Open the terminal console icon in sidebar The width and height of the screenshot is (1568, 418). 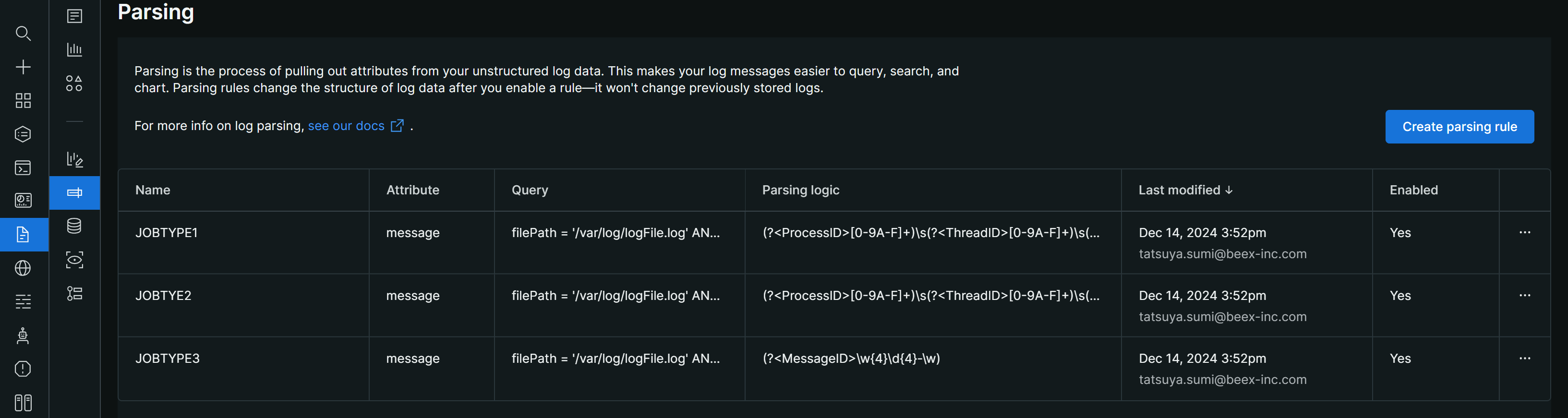[23, 167]
